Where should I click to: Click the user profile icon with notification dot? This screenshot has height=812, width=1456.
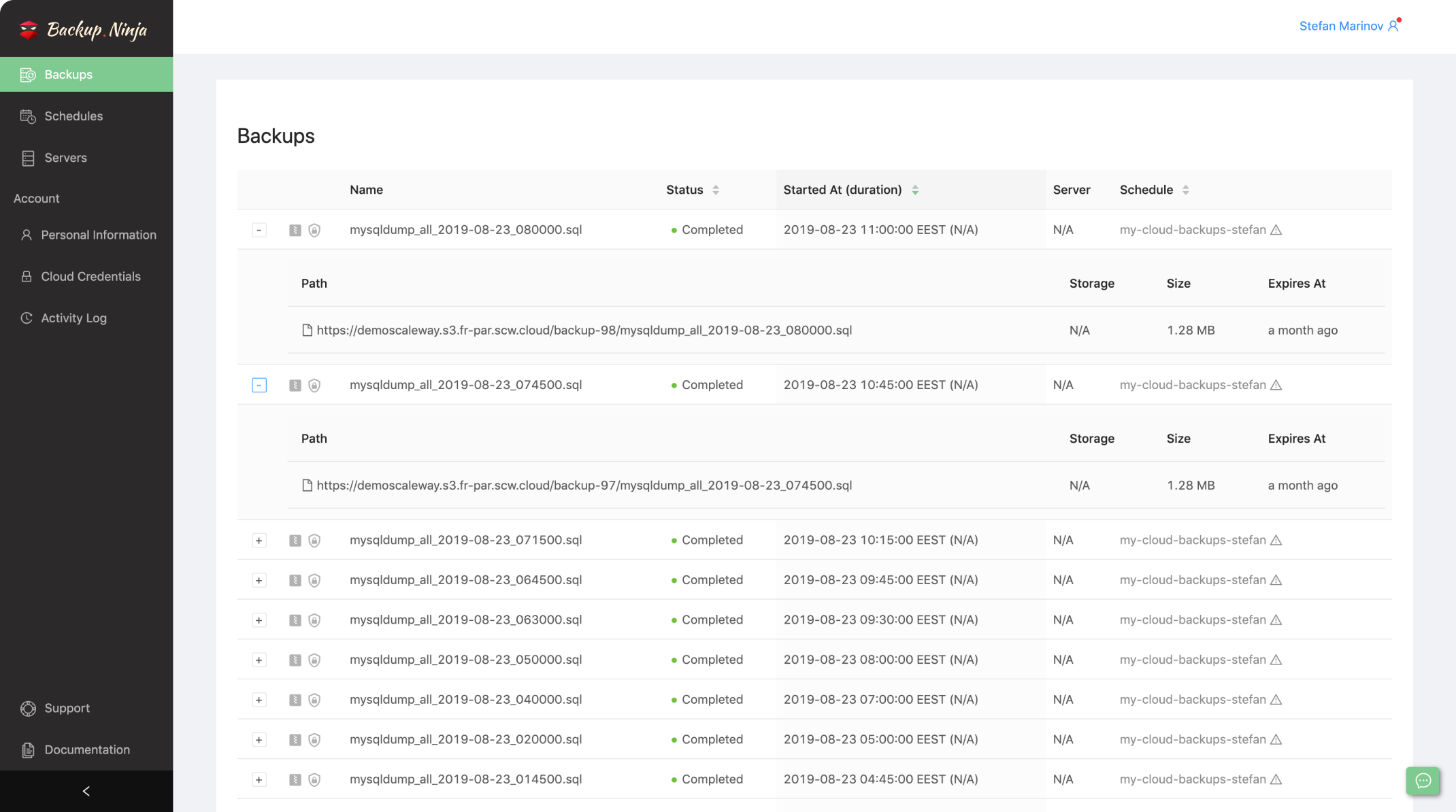[1394, 25]
